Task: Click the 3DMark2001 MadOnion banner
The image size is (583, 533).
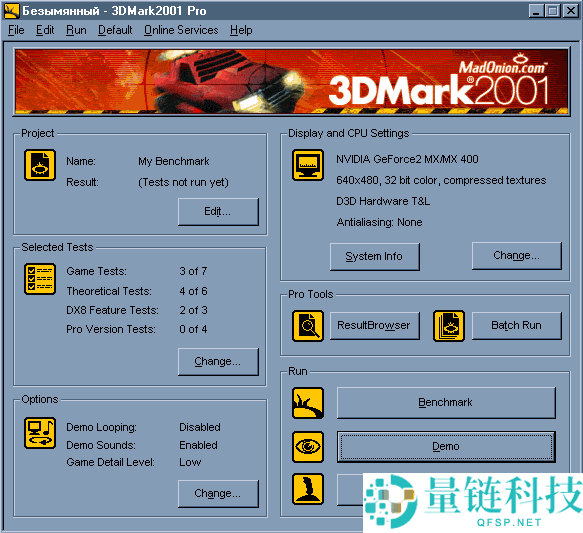Action: (292, 81)
